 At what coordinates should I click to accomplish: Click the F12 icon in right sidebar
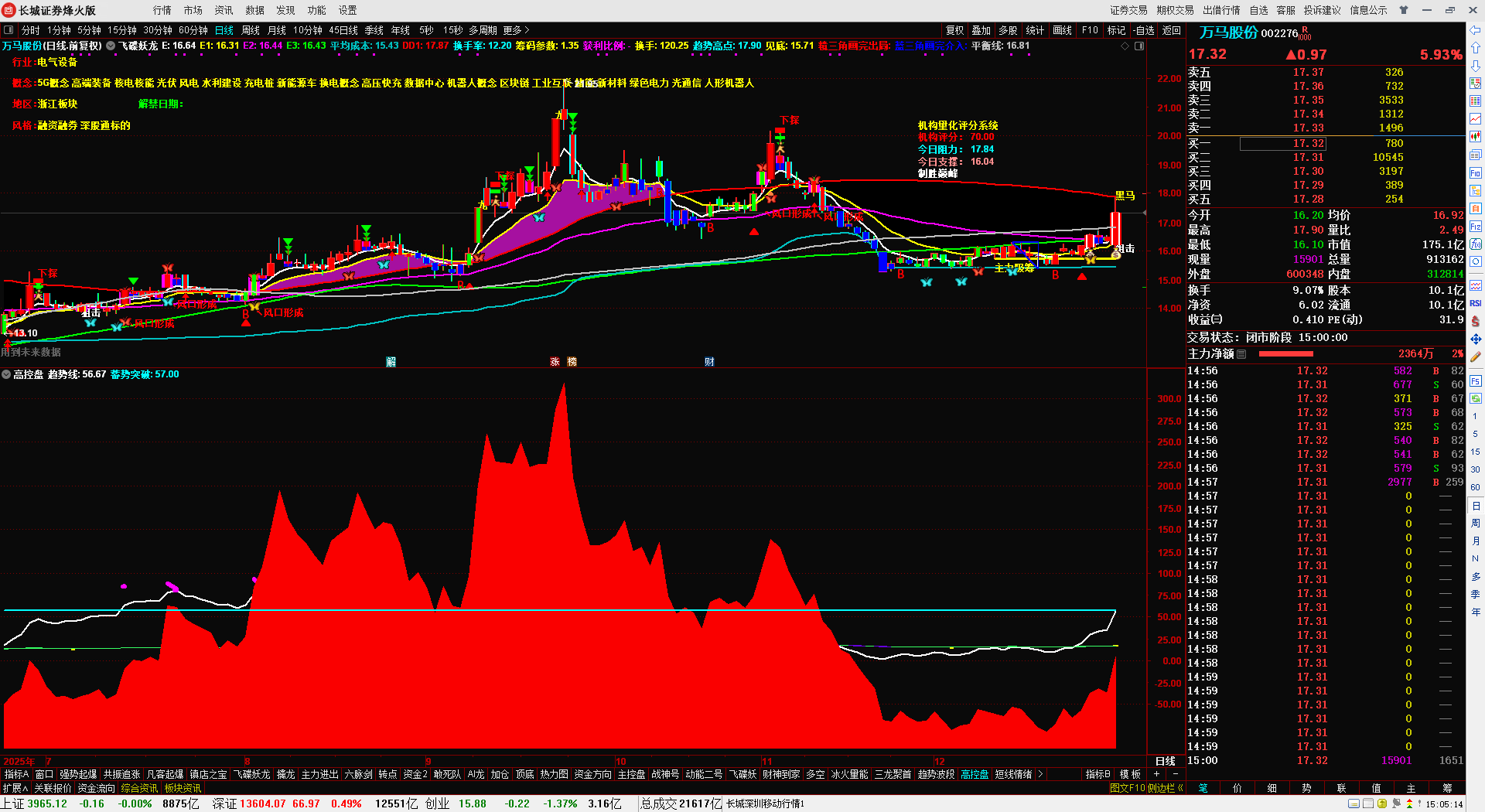coord(1476,227)
